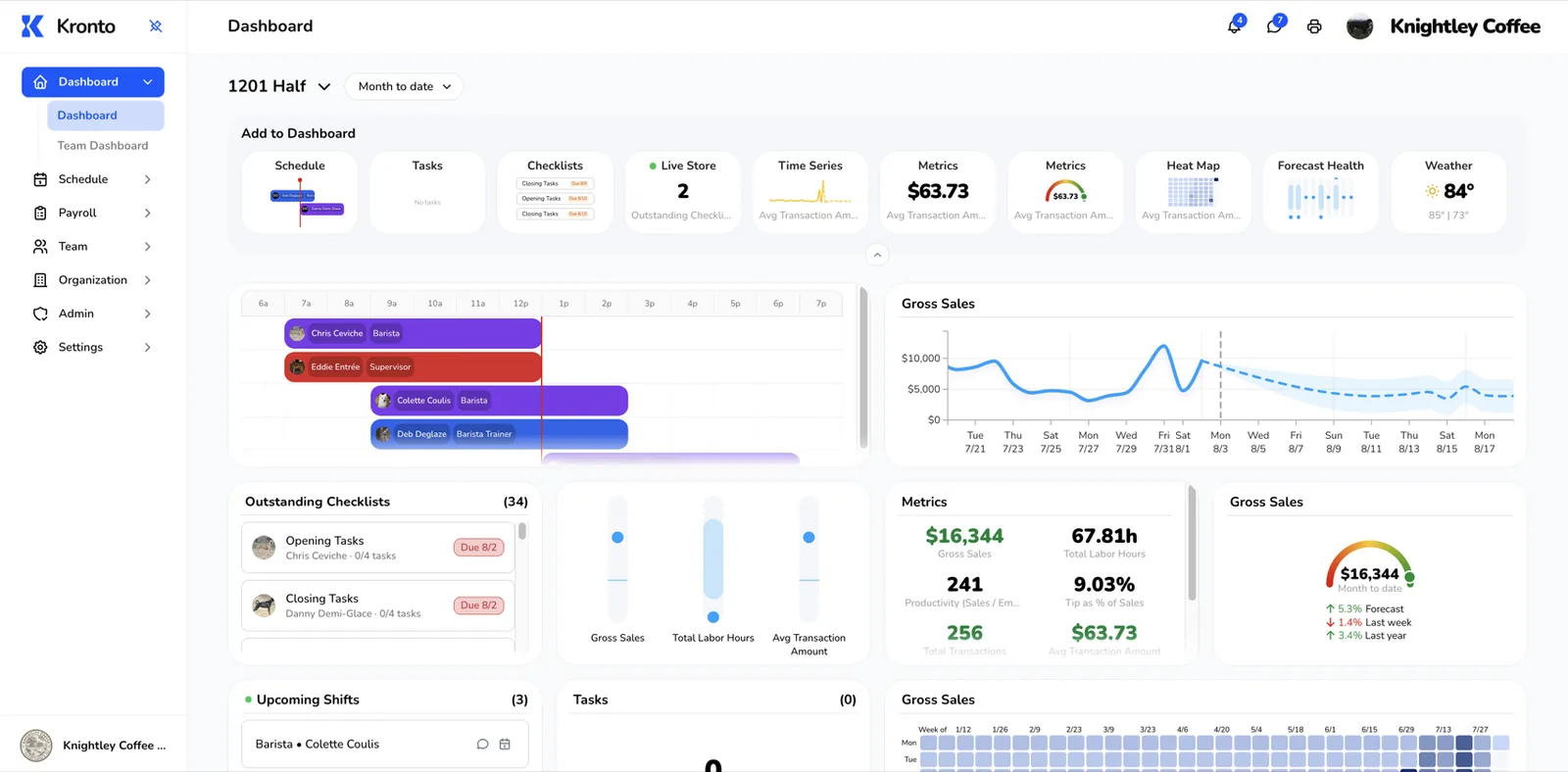This screenshot has height=772, width=1568.
Task: Click the home icon in Dashboard menu
Action: coord(40,82)
